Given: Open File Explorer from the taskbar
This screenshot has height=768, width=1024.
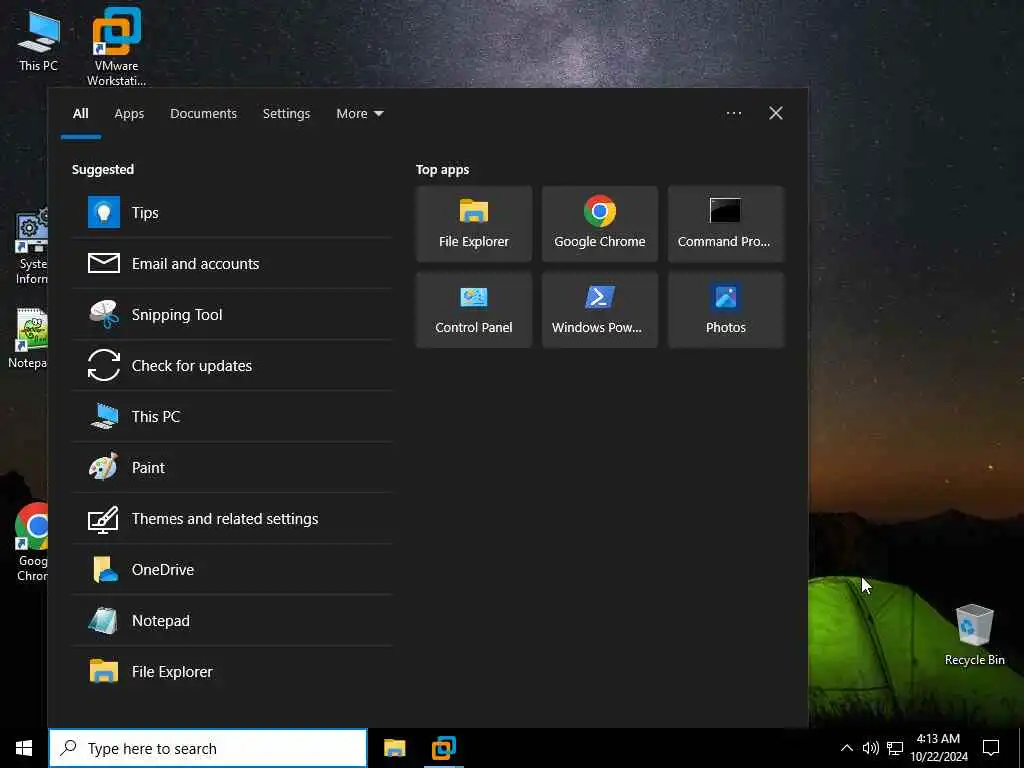Looking at the screenshot, I should tap(394, 748).
